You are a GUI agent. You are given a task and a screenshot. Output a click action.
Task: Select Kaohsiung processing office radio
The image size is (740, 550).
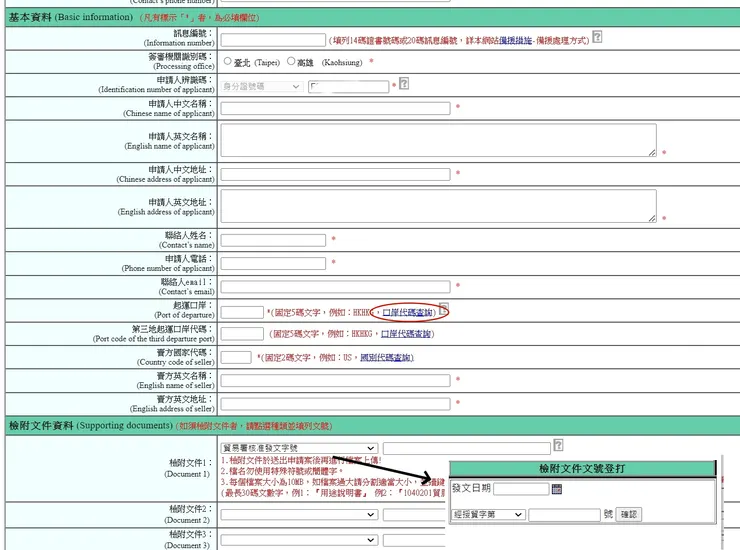(291, 61)
